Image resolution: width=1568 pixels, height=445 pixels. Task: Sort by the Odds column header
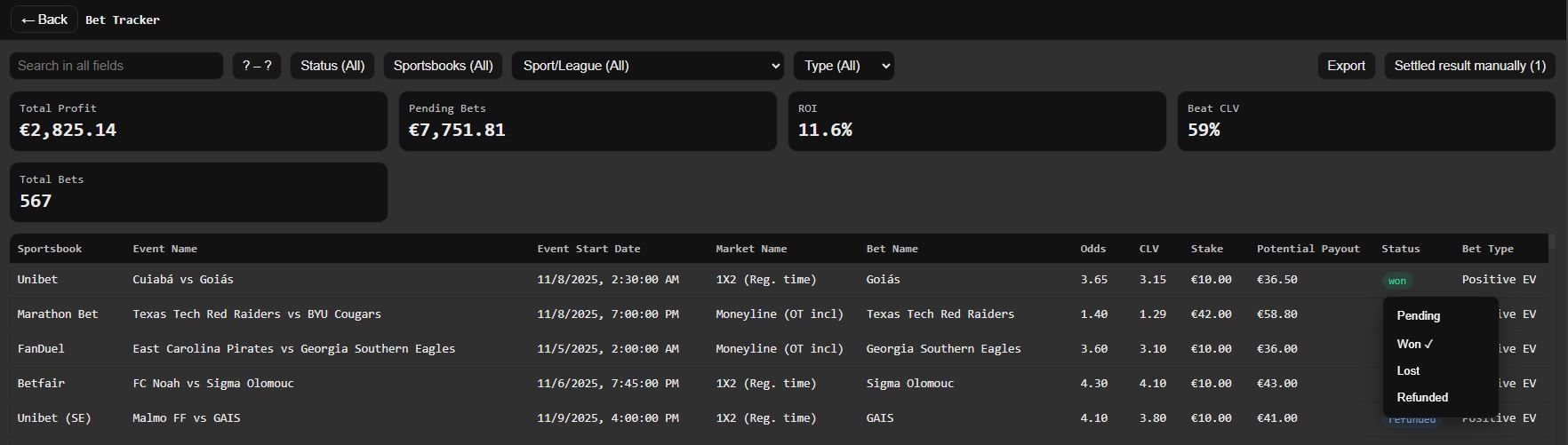[1093, 249]
